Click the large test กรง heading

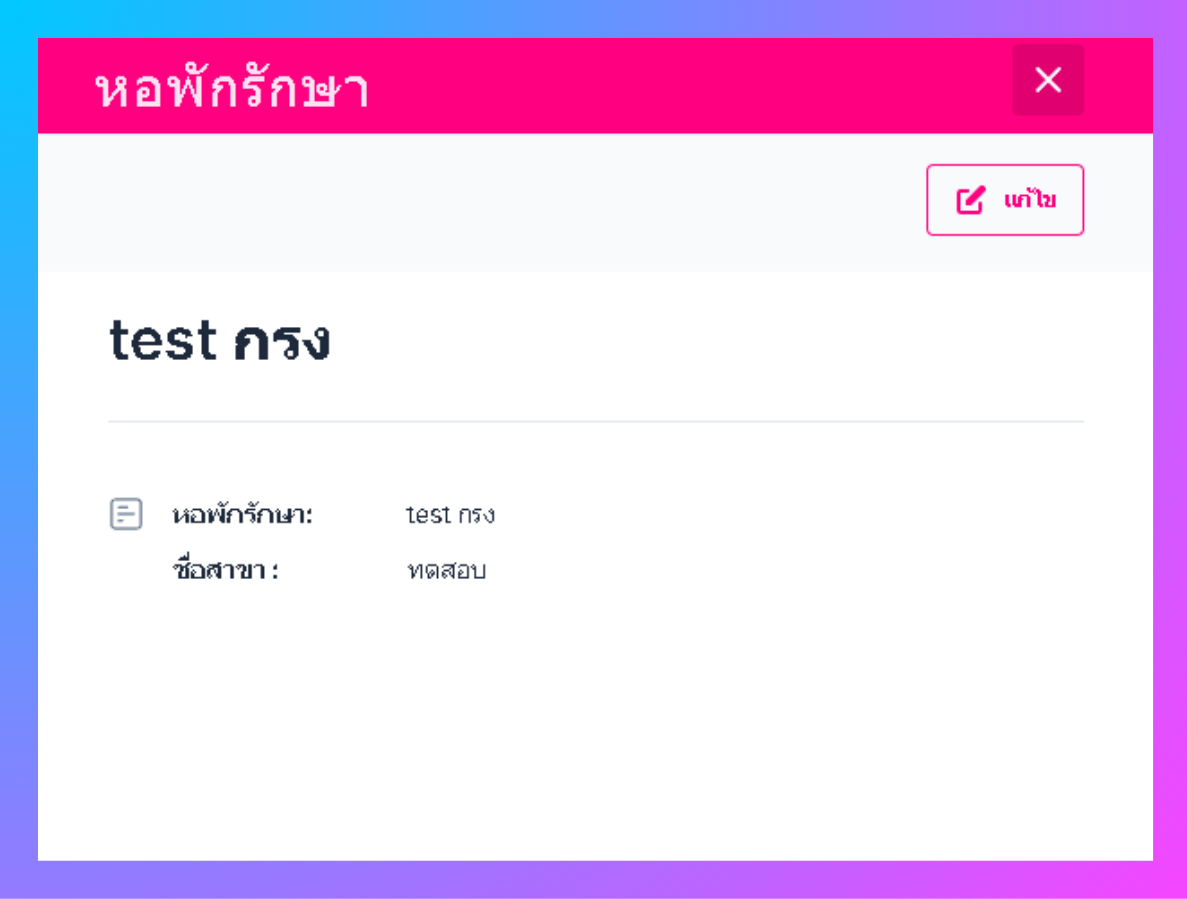click(x=219, y=341)
